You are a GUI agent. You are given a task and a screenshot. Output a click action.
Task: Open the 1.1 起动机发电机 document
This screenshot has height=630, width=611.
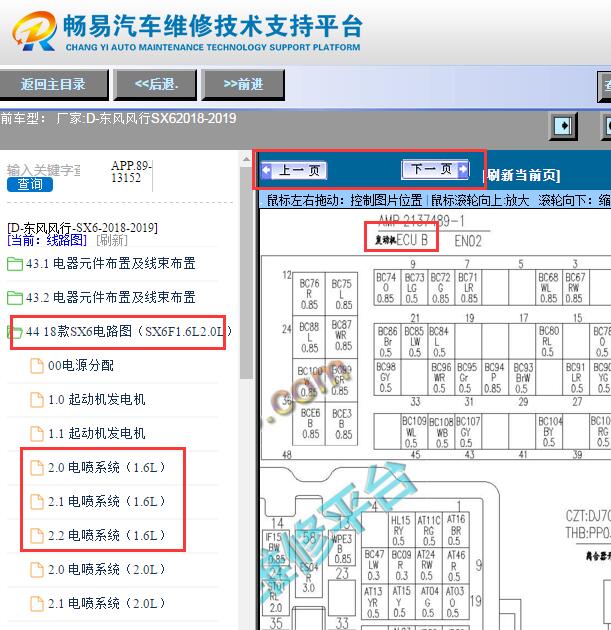pyautogui.click(x=96, y=434)
